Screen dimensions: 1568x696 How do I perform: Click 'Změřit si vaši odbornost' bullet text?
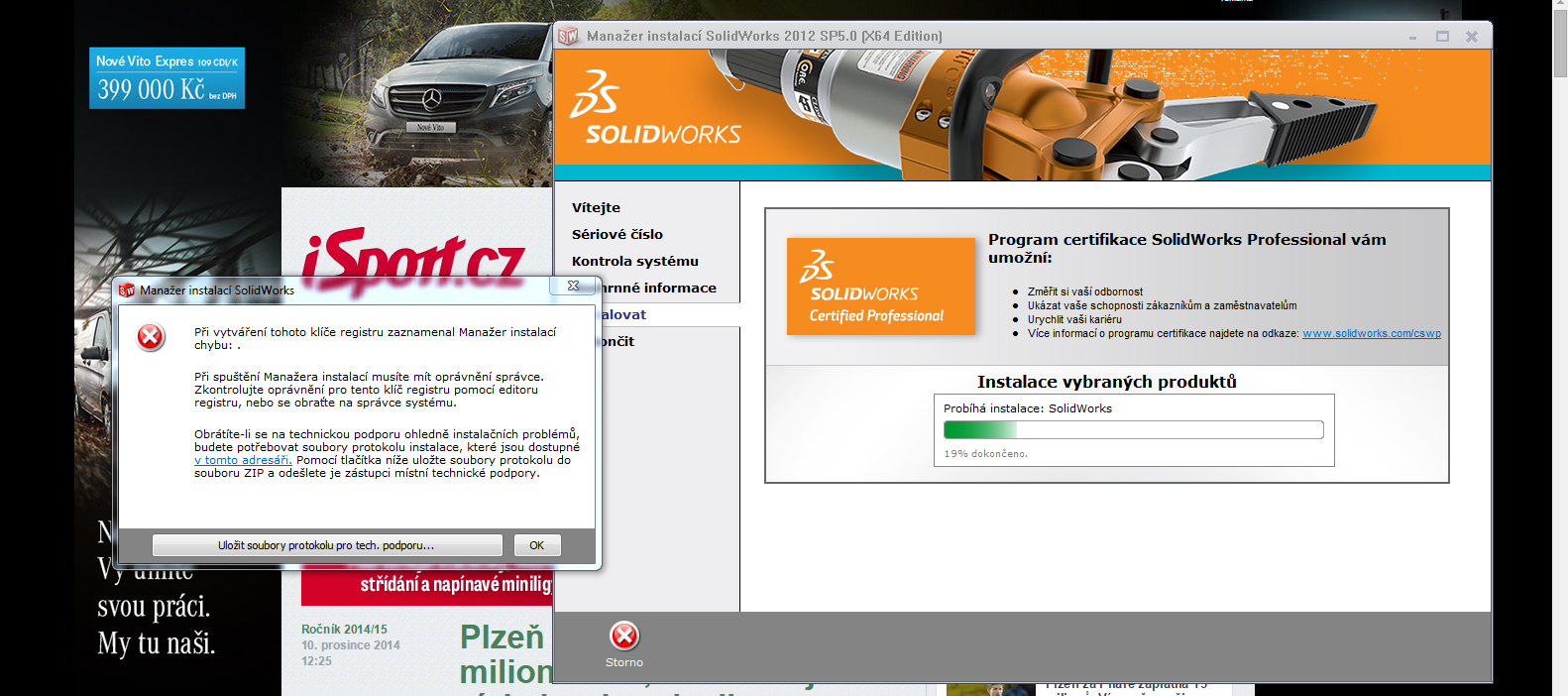tap(1085, 291)
